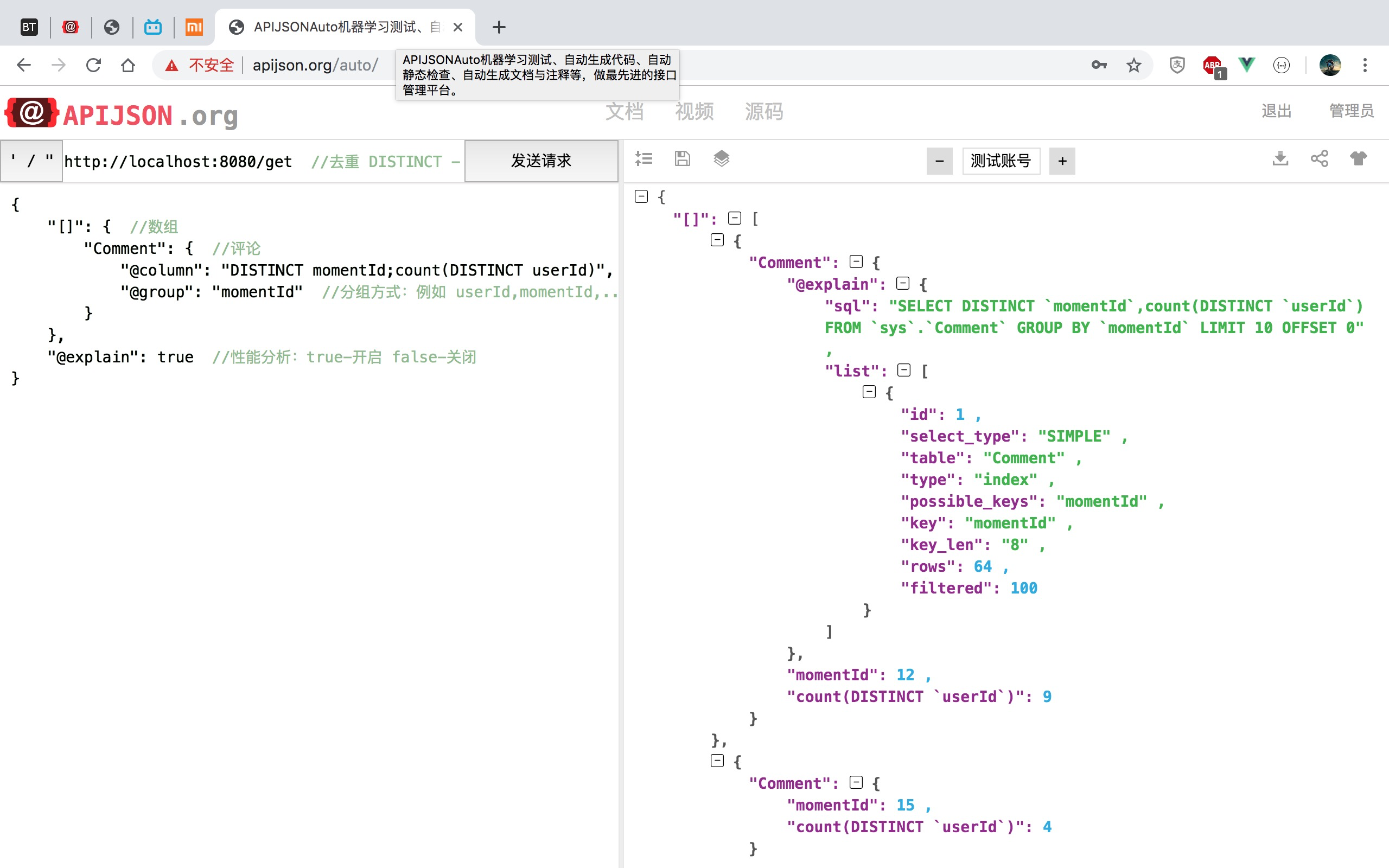
Task: Close the APIJSONAuto tab
Action: (x=457, y=27)
